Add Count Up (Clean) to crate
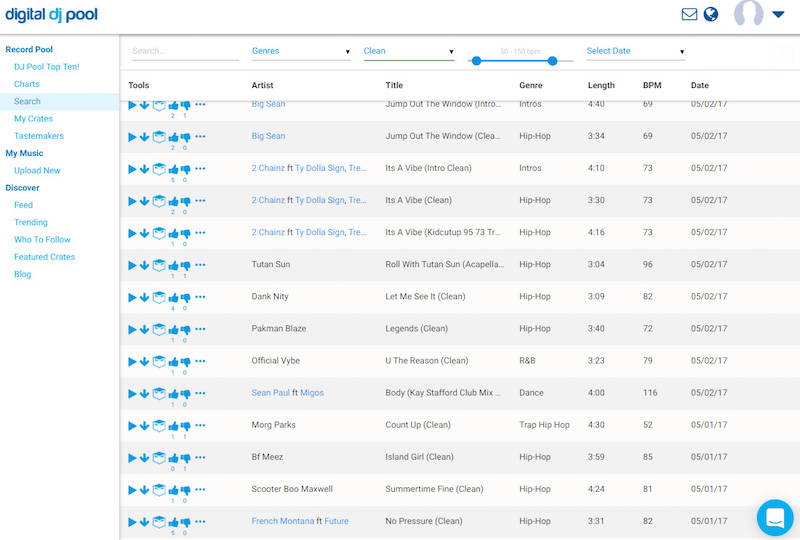This screenshot has width=800, height=540. pyautogui.click(x=159, y=426)
